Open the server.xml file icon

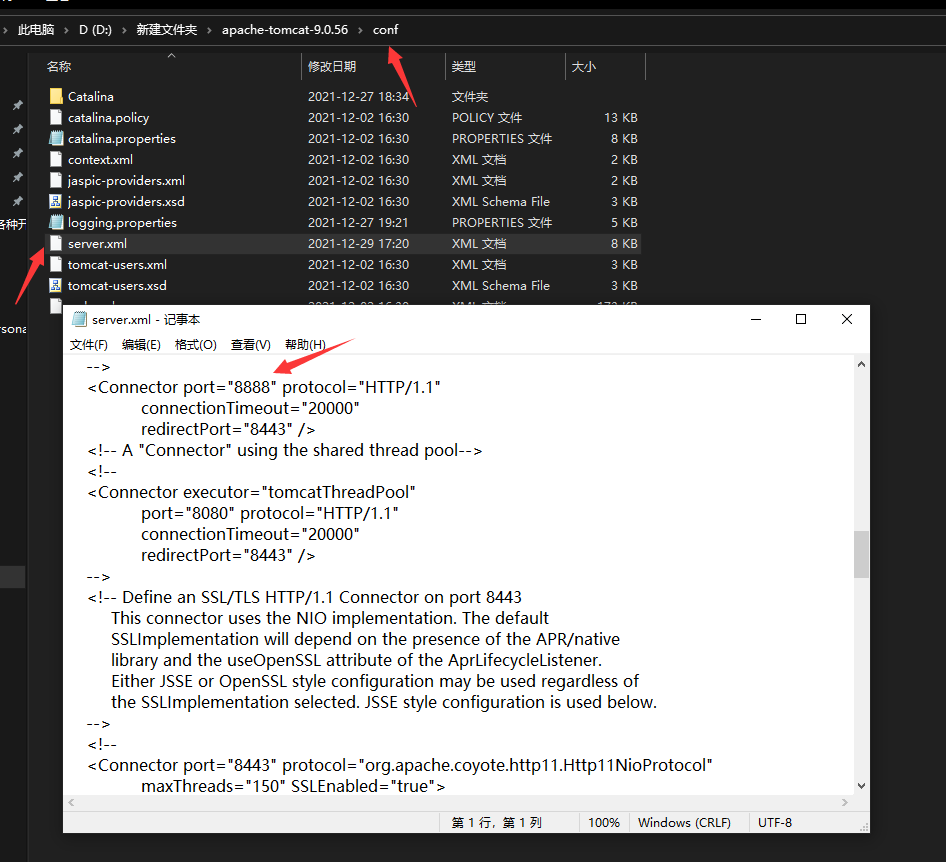click(55, 243)
